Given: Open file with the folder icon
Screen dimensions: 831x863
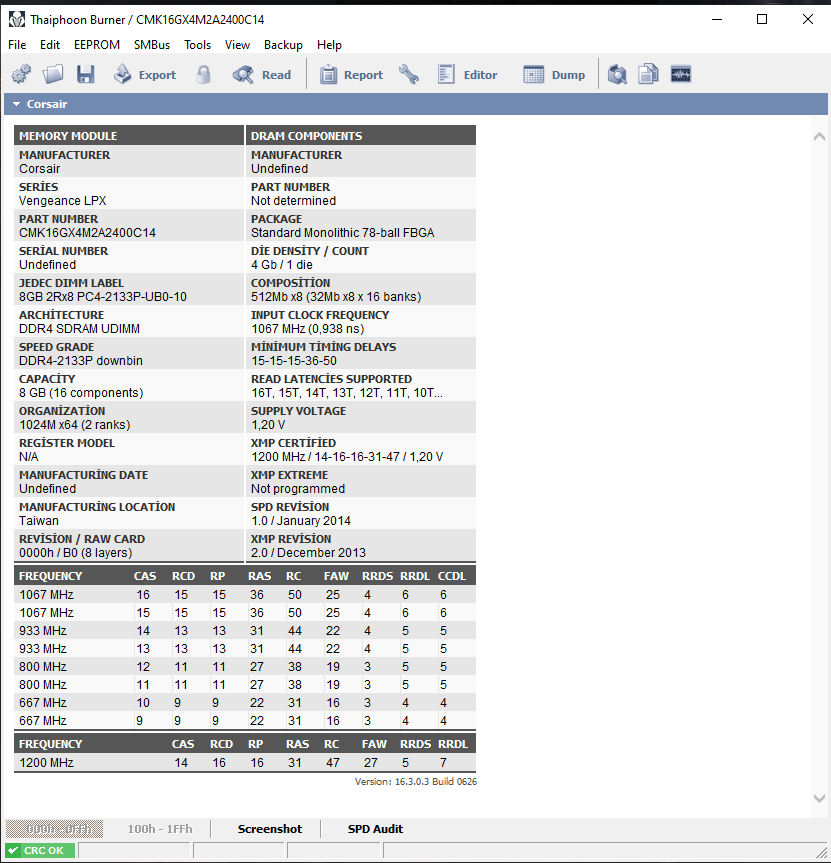Looking at the screenshot, I should point(53,74).
